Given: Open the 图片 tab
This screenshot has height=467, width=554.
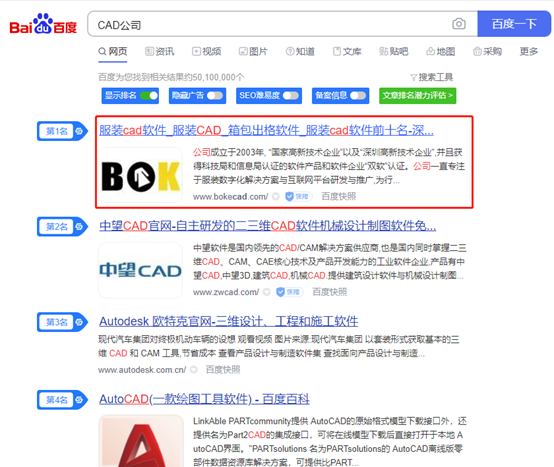Looking at the screenshot, I should tap(253, 52).
